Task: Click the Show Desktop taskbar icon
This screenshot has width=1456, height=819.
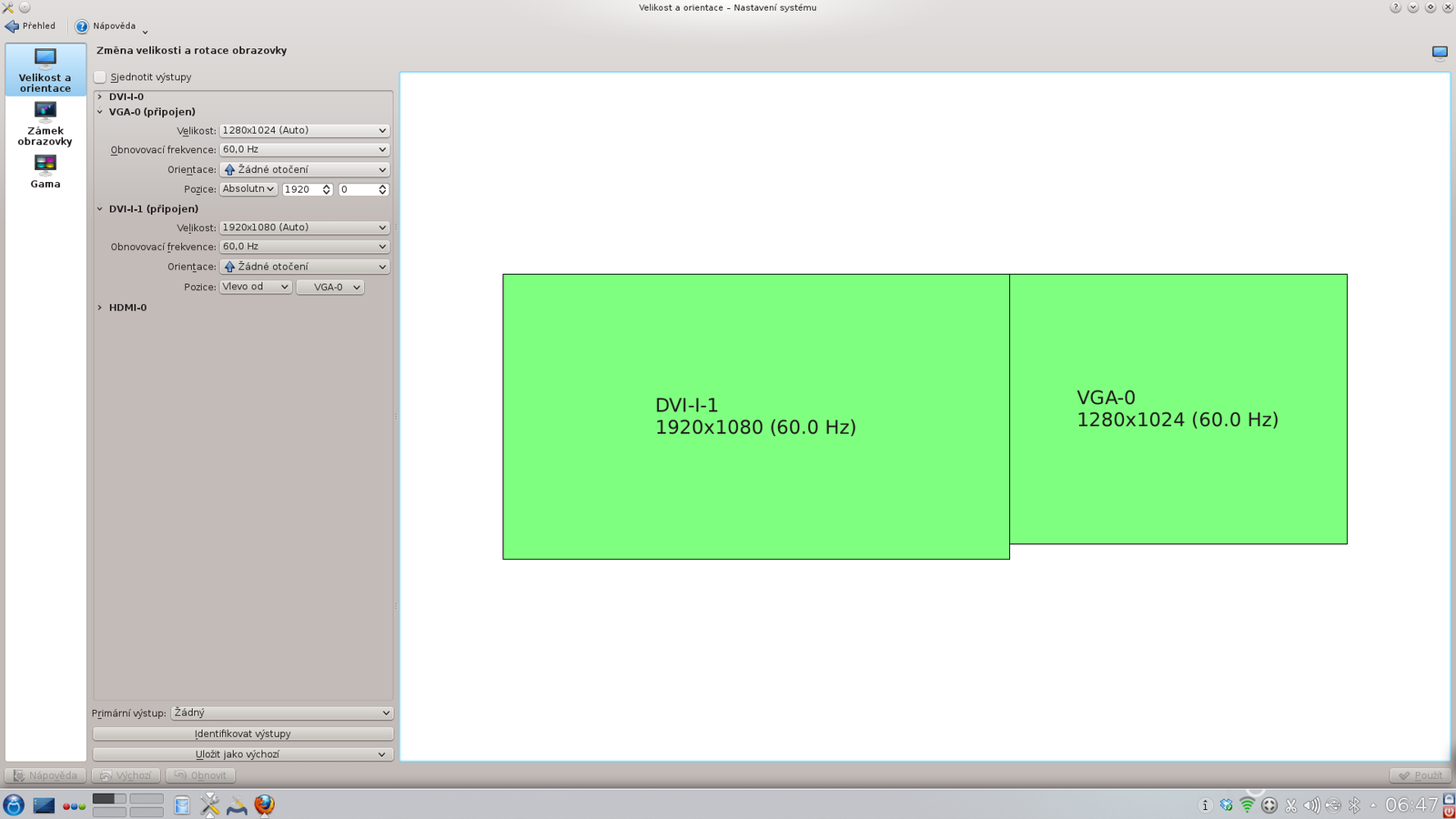Action: [x=44, y=805]
